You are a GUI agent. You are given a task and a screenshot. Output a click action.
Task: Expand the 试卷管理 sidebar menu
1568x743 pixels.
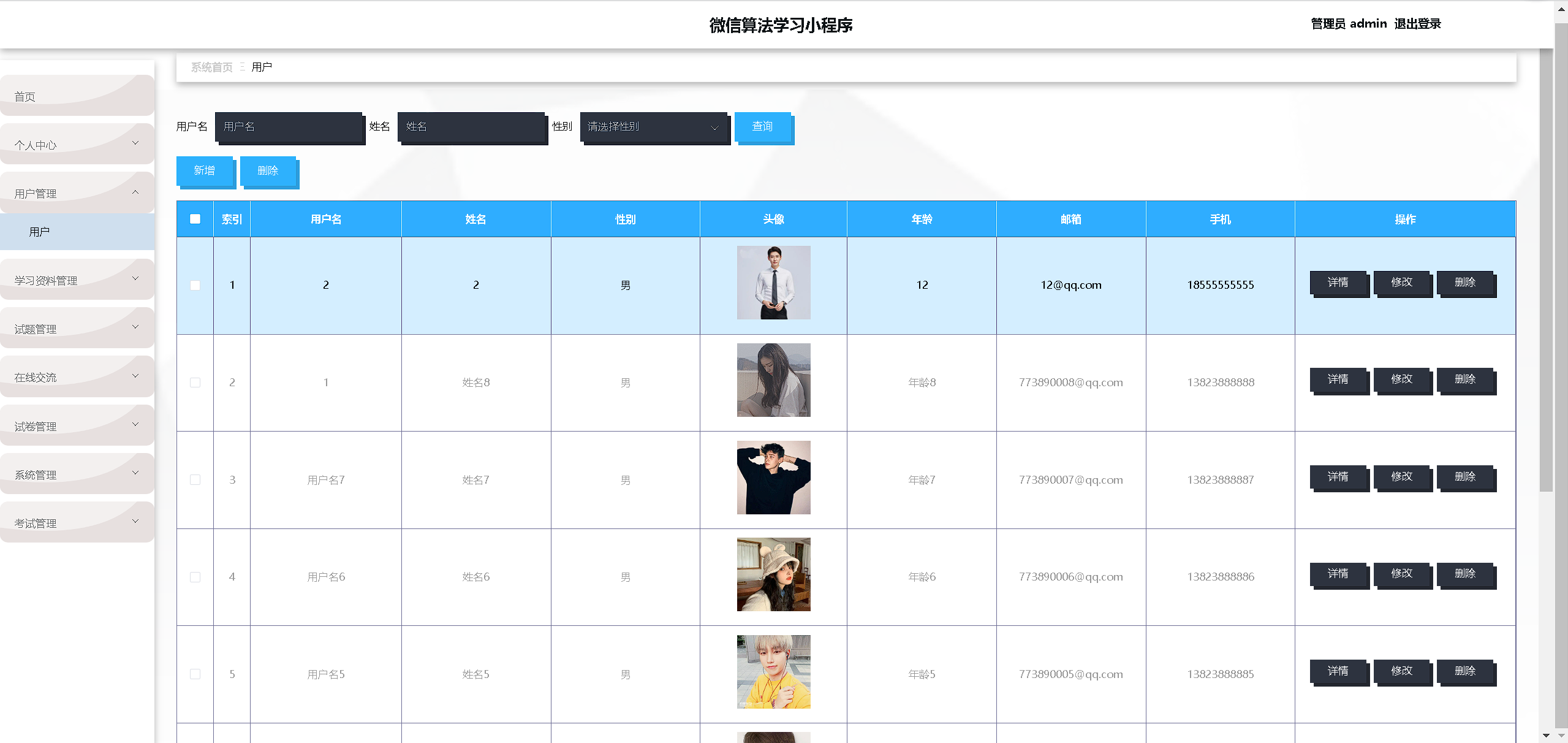(77, 425)
